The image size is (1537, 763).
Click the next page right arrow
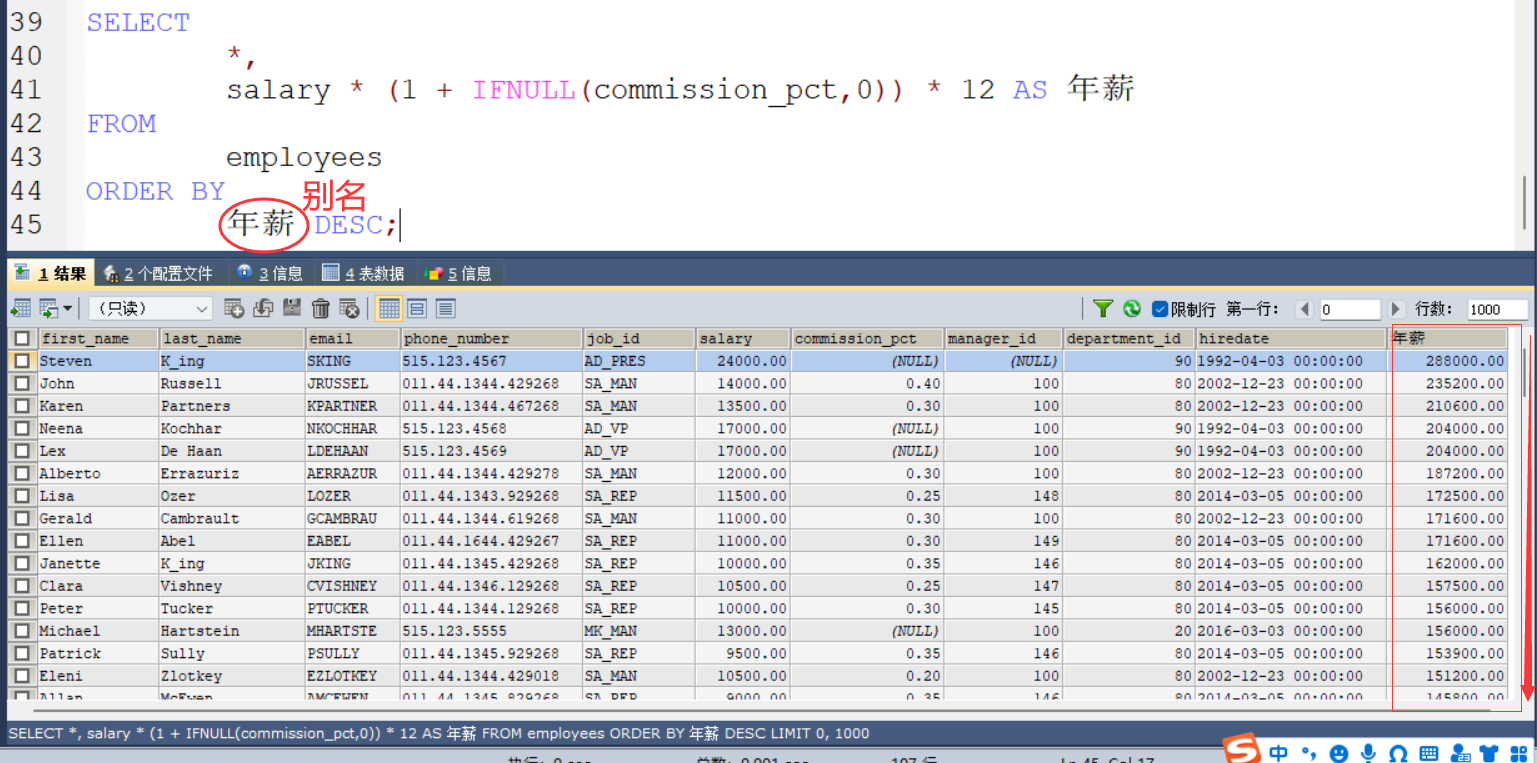click(x=1396, y=309)
